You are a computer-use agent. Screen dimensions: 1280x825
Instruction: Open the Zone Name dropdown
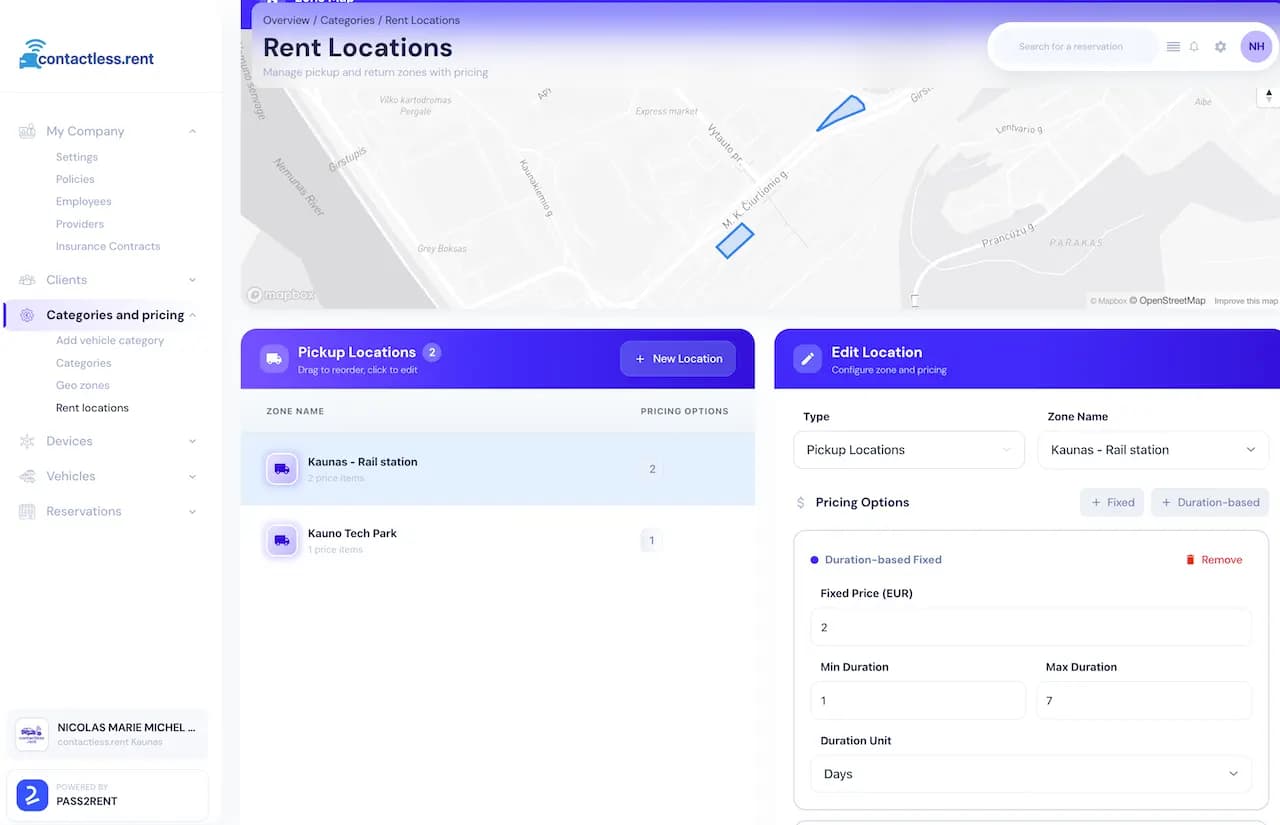[1152, 450]
